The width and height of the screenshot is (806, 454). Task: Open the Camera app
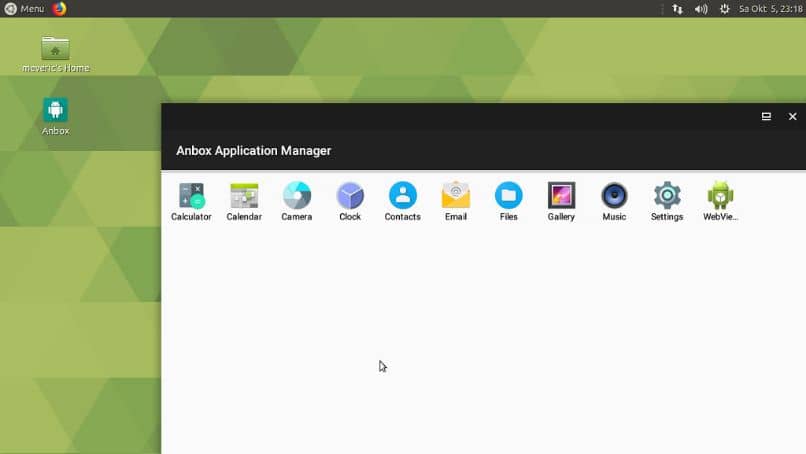[297, 202]
